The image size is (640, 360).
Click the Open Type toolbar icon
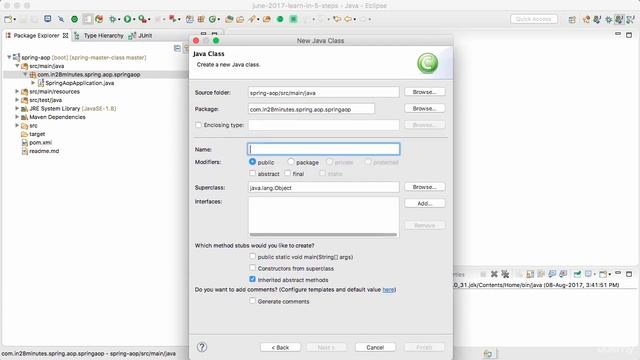(229, 19)
